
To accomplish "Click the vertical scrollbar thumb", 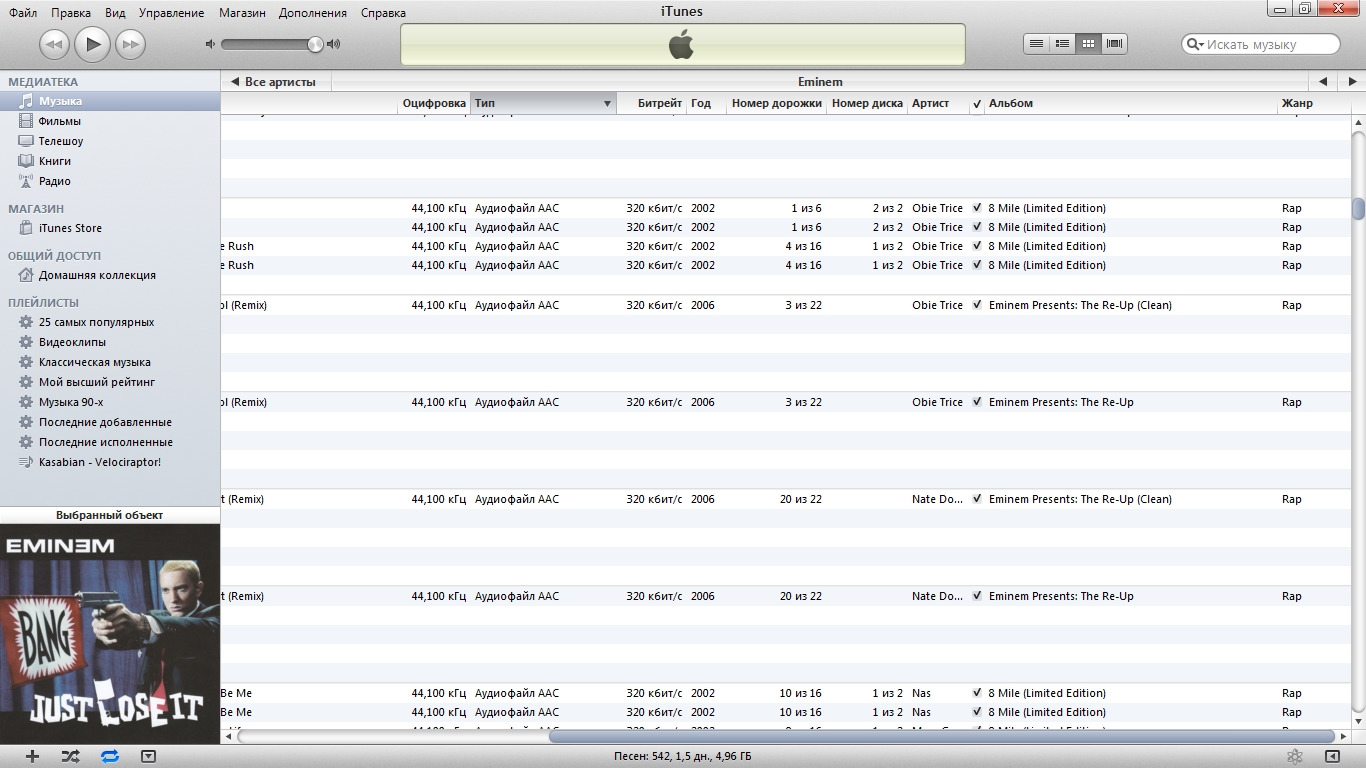I will click(1358, 209).
